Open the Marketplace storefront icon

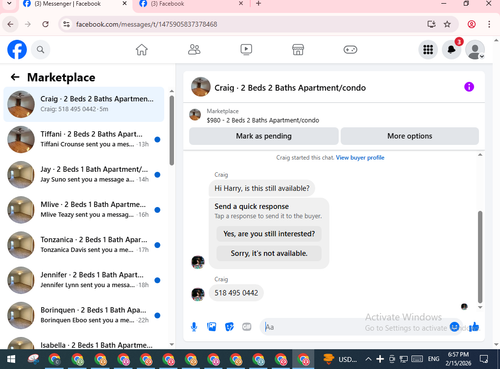click(298, 50)
